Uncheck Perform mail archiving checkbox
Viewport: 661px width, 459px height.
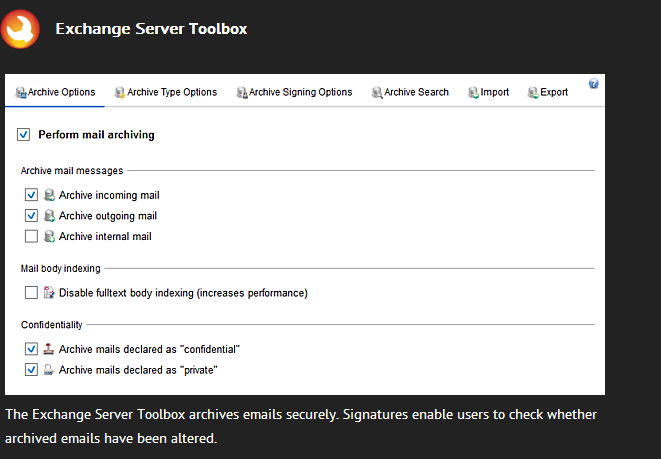[x=24, y=135]
